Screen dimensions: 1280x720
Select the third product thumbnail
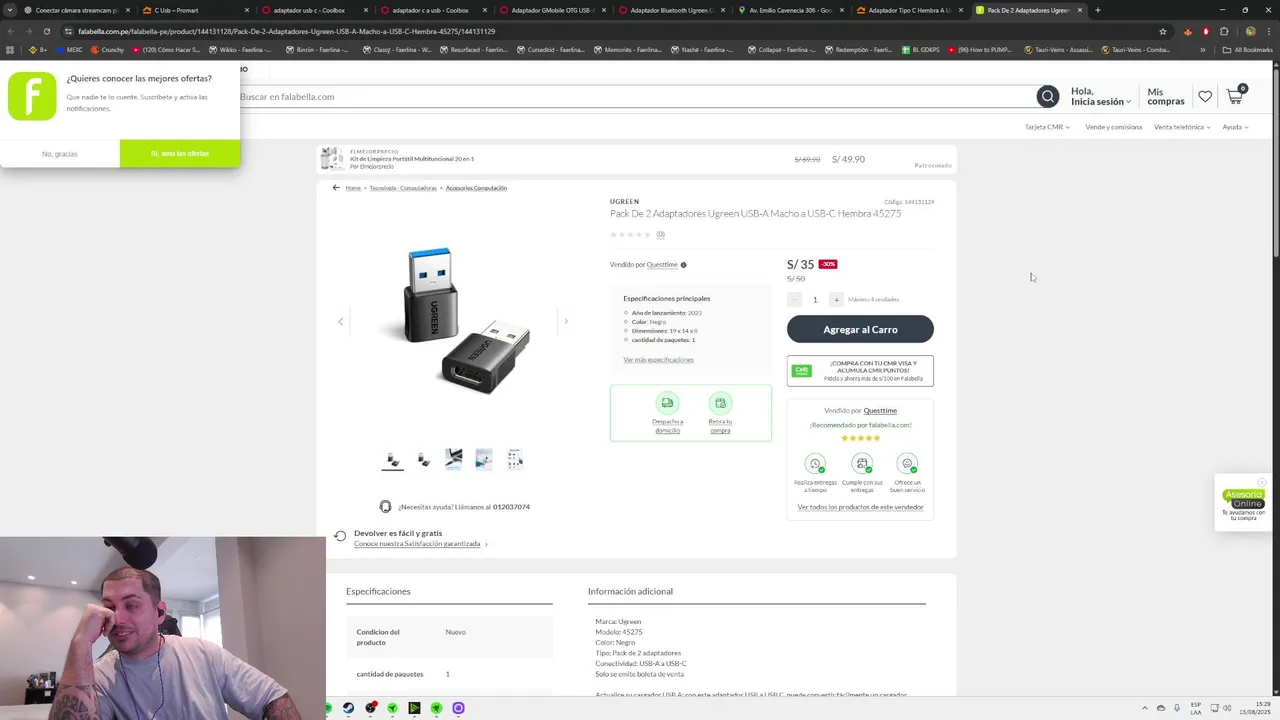point(454,459)
